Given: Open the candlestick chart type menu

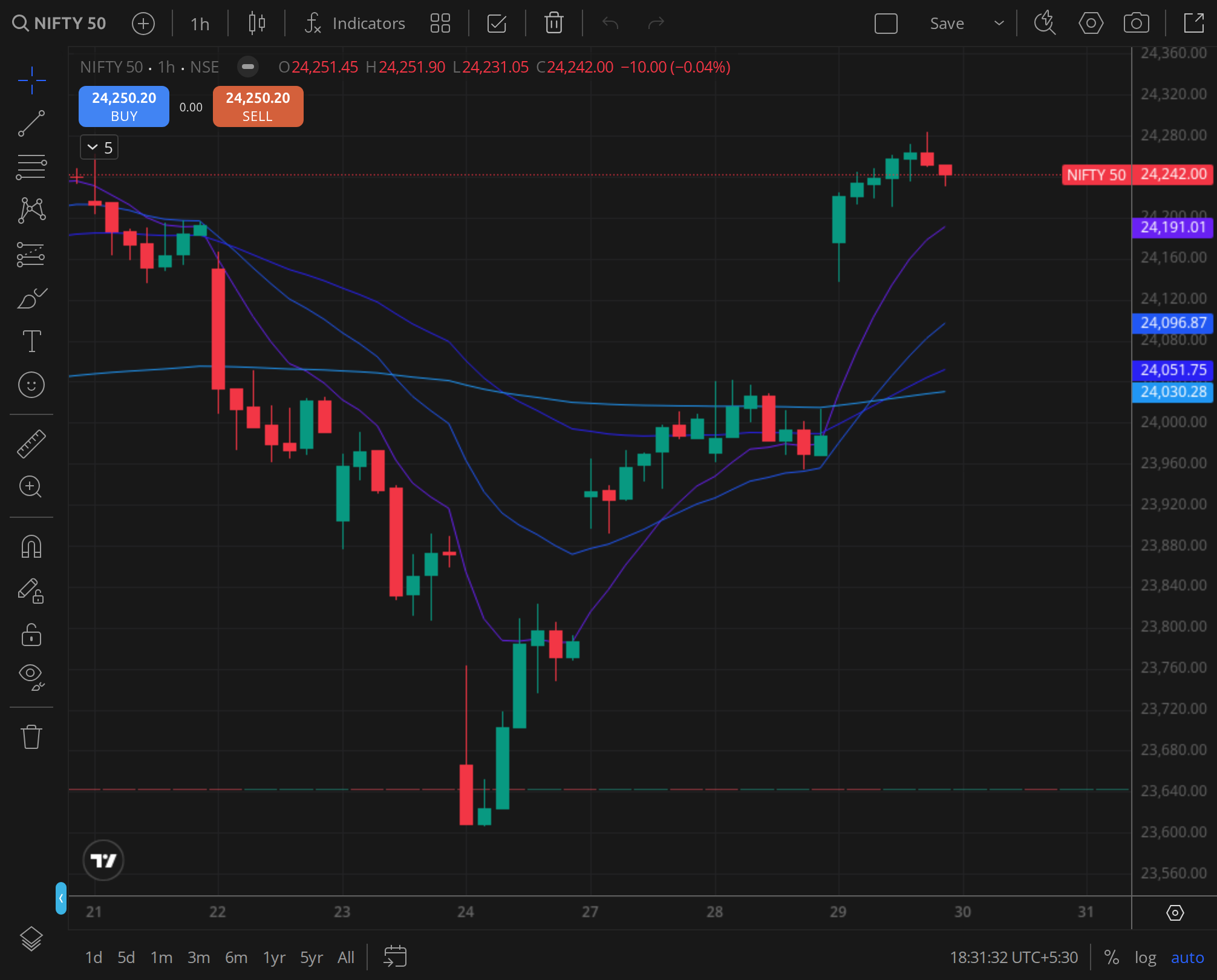Looking at the screenshot, I should (257, 24).
